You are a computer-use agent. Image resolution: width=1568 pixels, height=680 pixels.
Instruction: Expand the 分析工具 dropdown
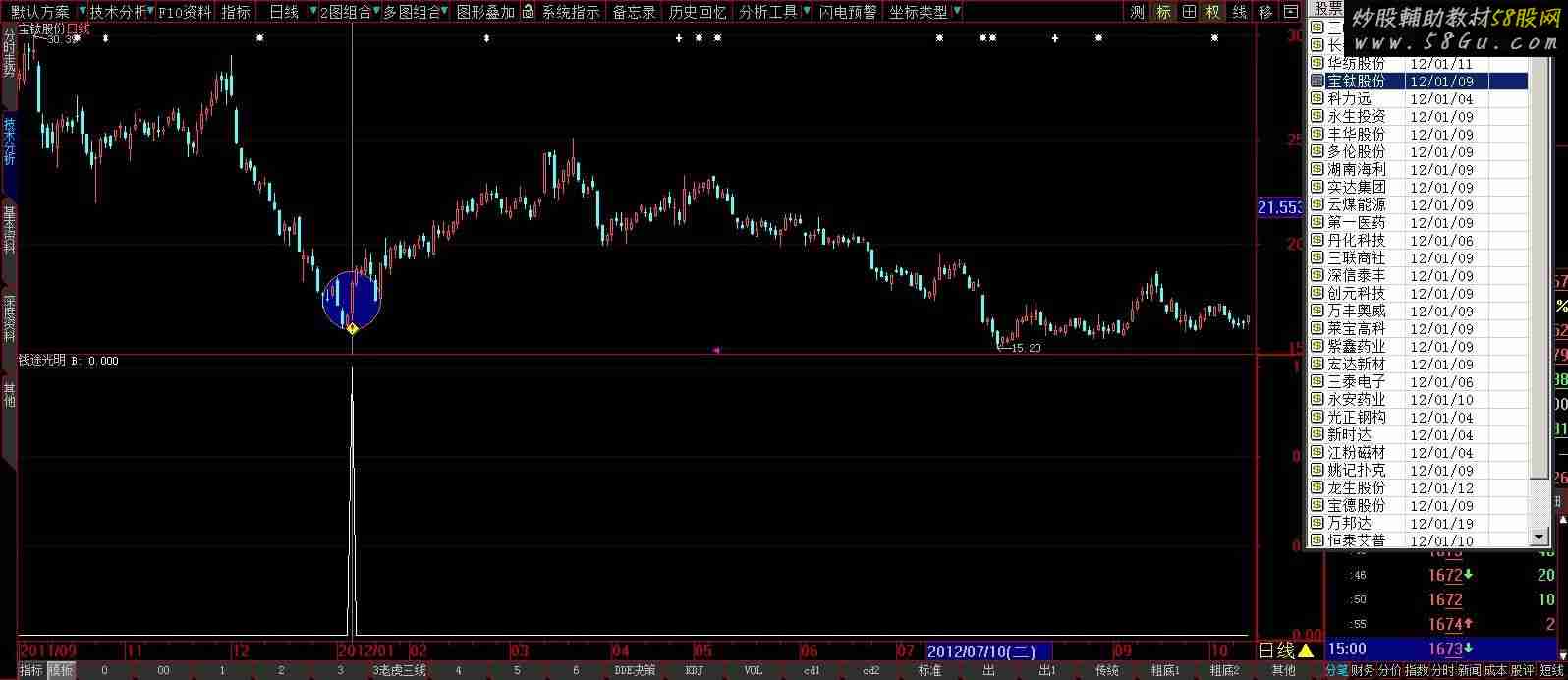coord(774,12)
